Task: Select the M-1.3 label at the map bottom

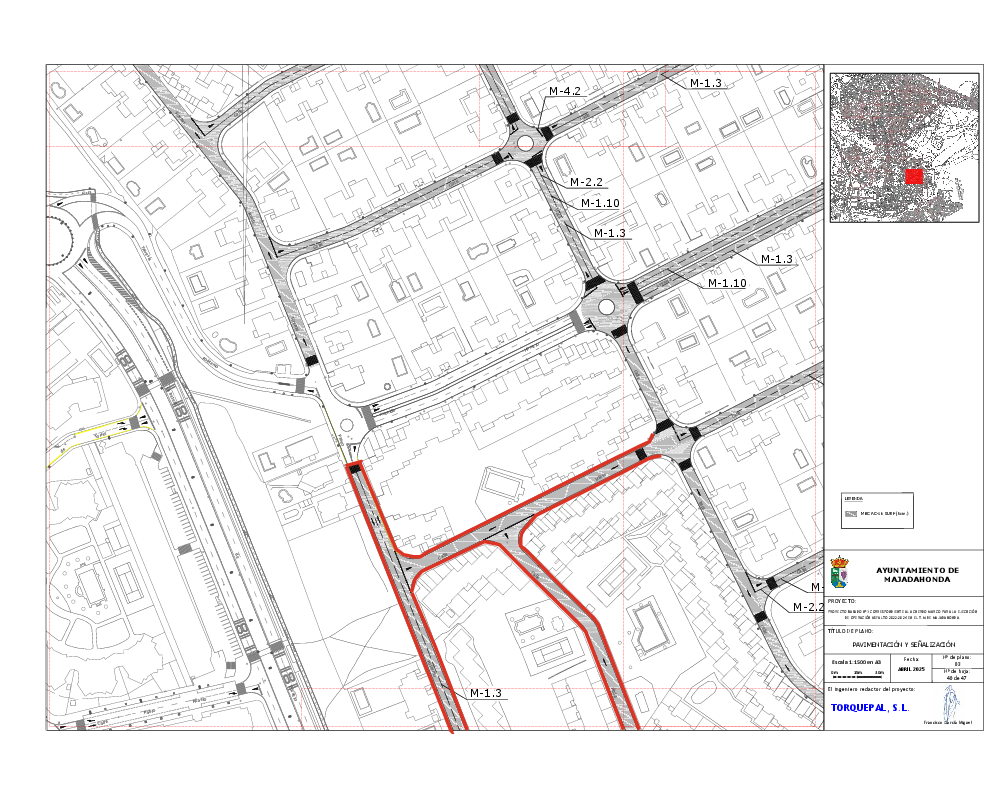Action: (x=485, y=693)
